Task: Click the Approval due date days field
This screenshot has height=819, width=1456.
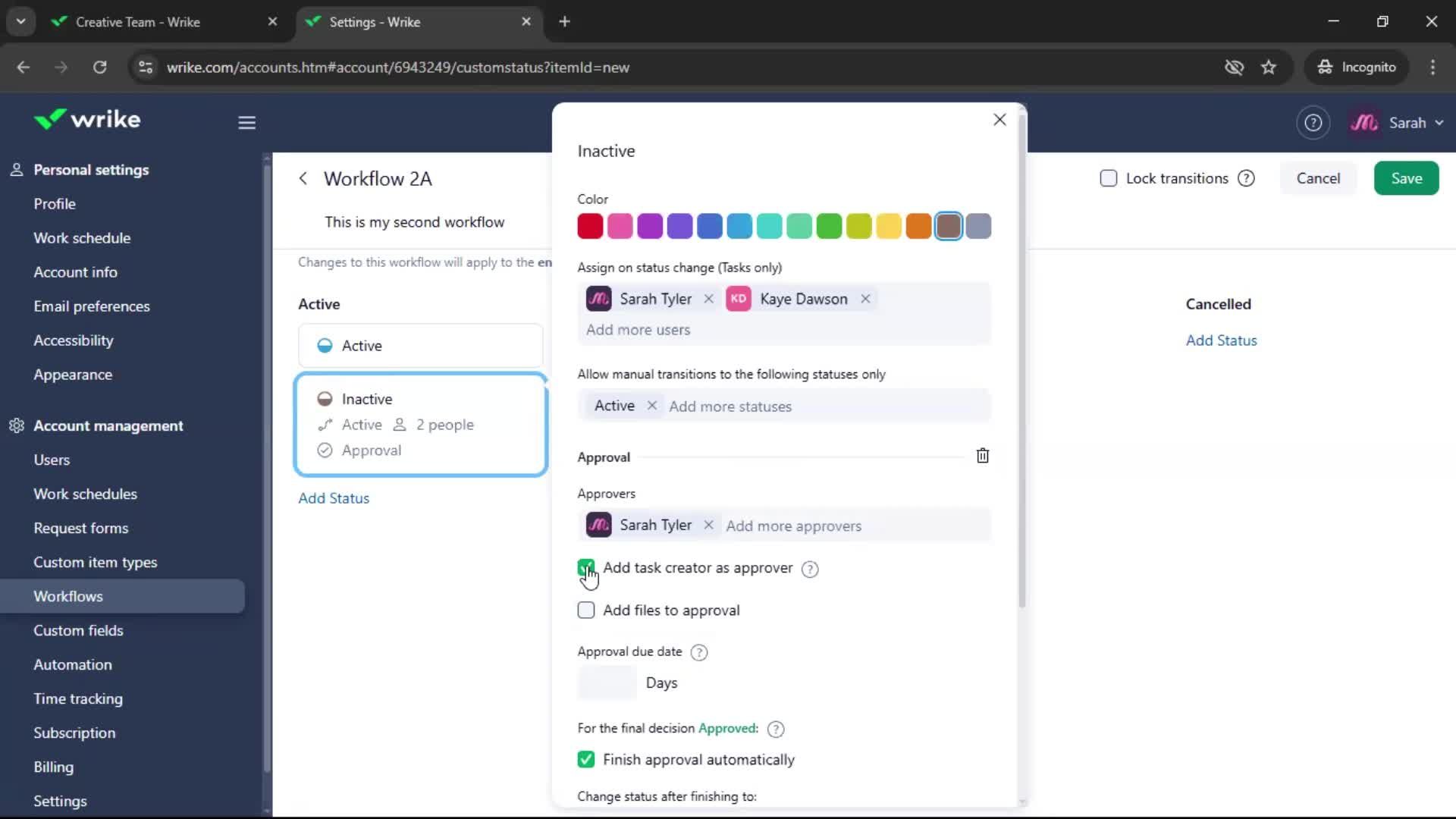Action: click(607, 682)
